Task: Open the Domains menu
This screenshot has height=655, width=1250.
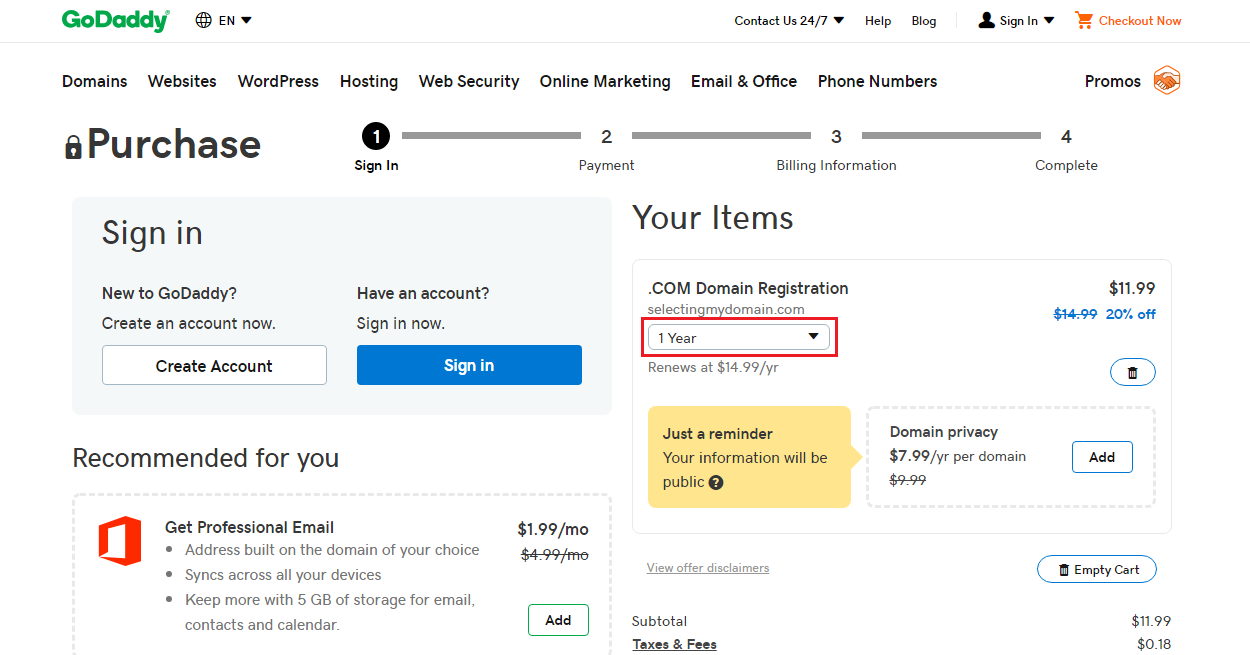Action: click(x=95, y=81)
